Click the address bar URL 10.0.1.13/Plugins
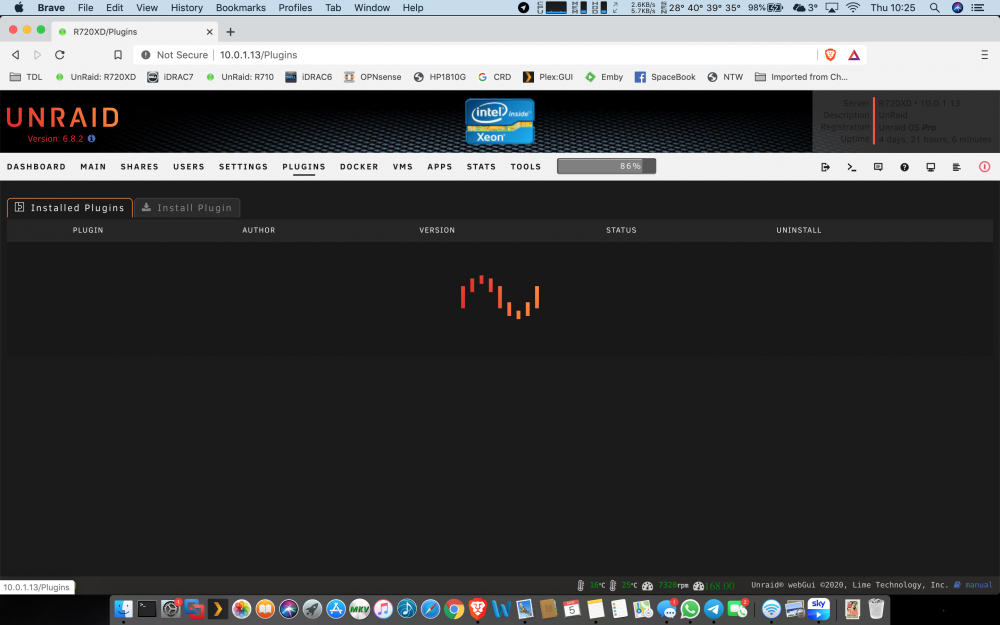The width and height of the screenshot is (1000, 625). coord(258,55)
